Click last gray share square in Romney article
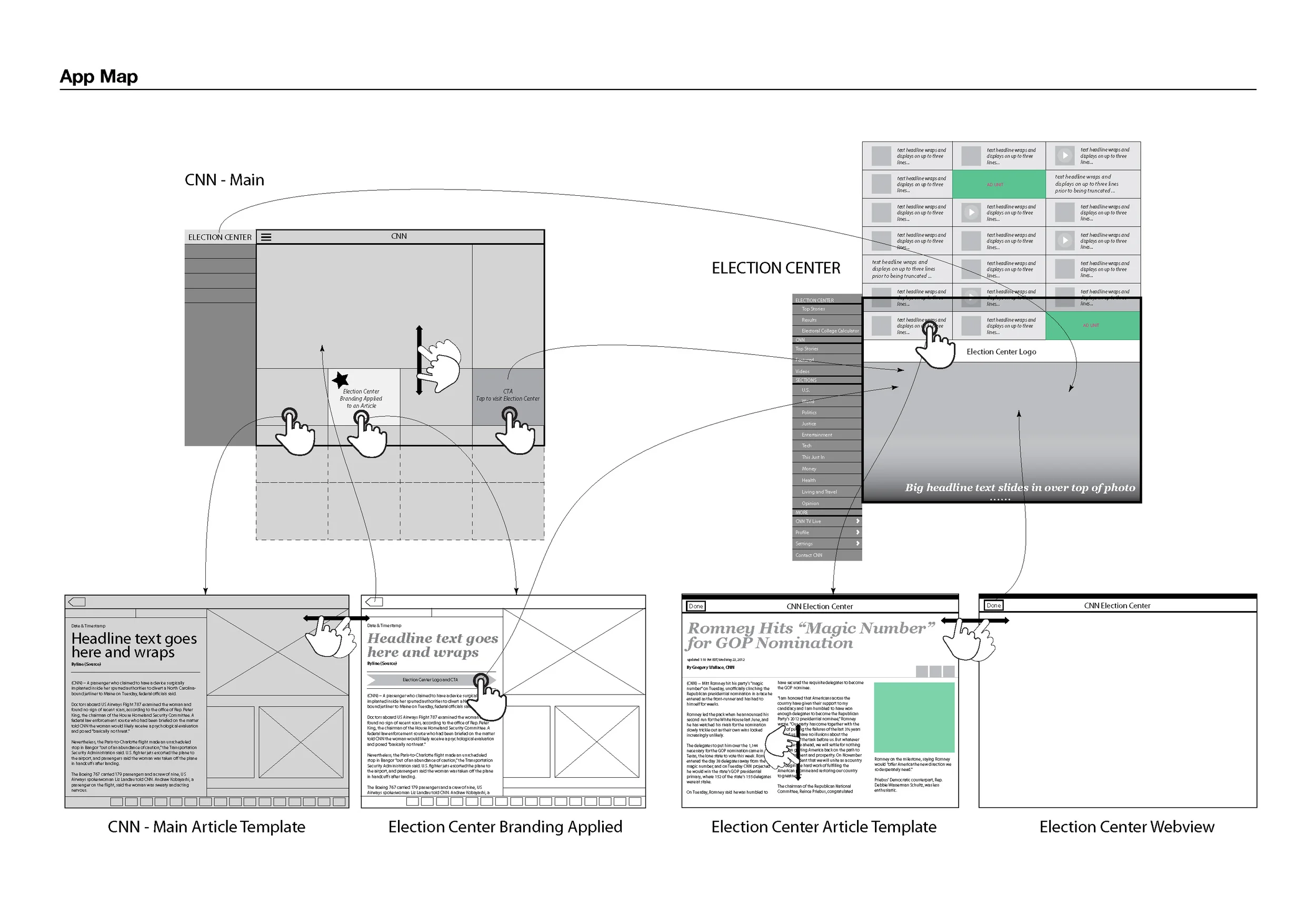 (x=949, y=671)
